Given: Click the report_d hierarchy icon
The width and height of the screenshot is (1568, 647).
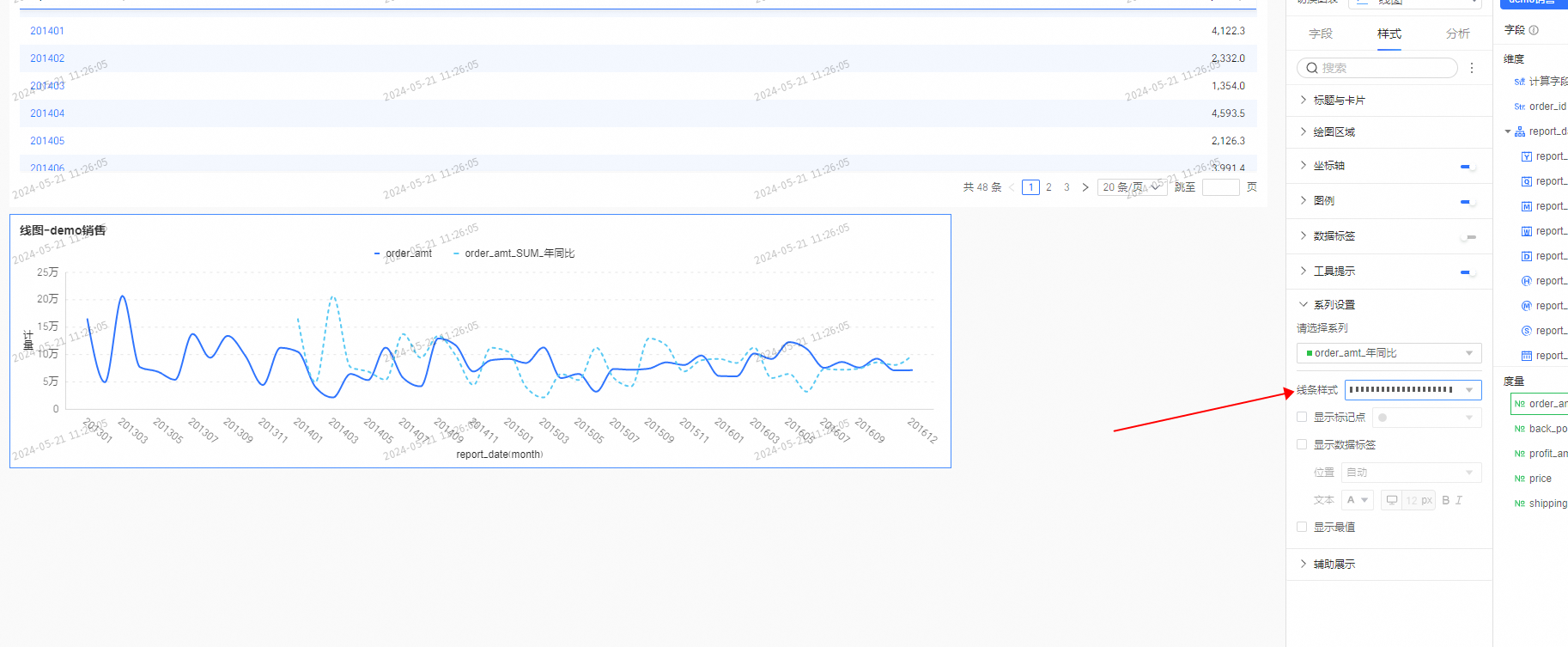Looking at the screenshot, I should (x=1520, y=131).
